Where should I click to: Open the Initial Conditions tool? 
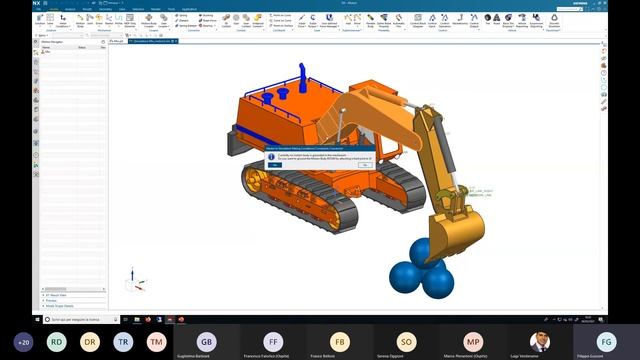(x=63, y=20)
